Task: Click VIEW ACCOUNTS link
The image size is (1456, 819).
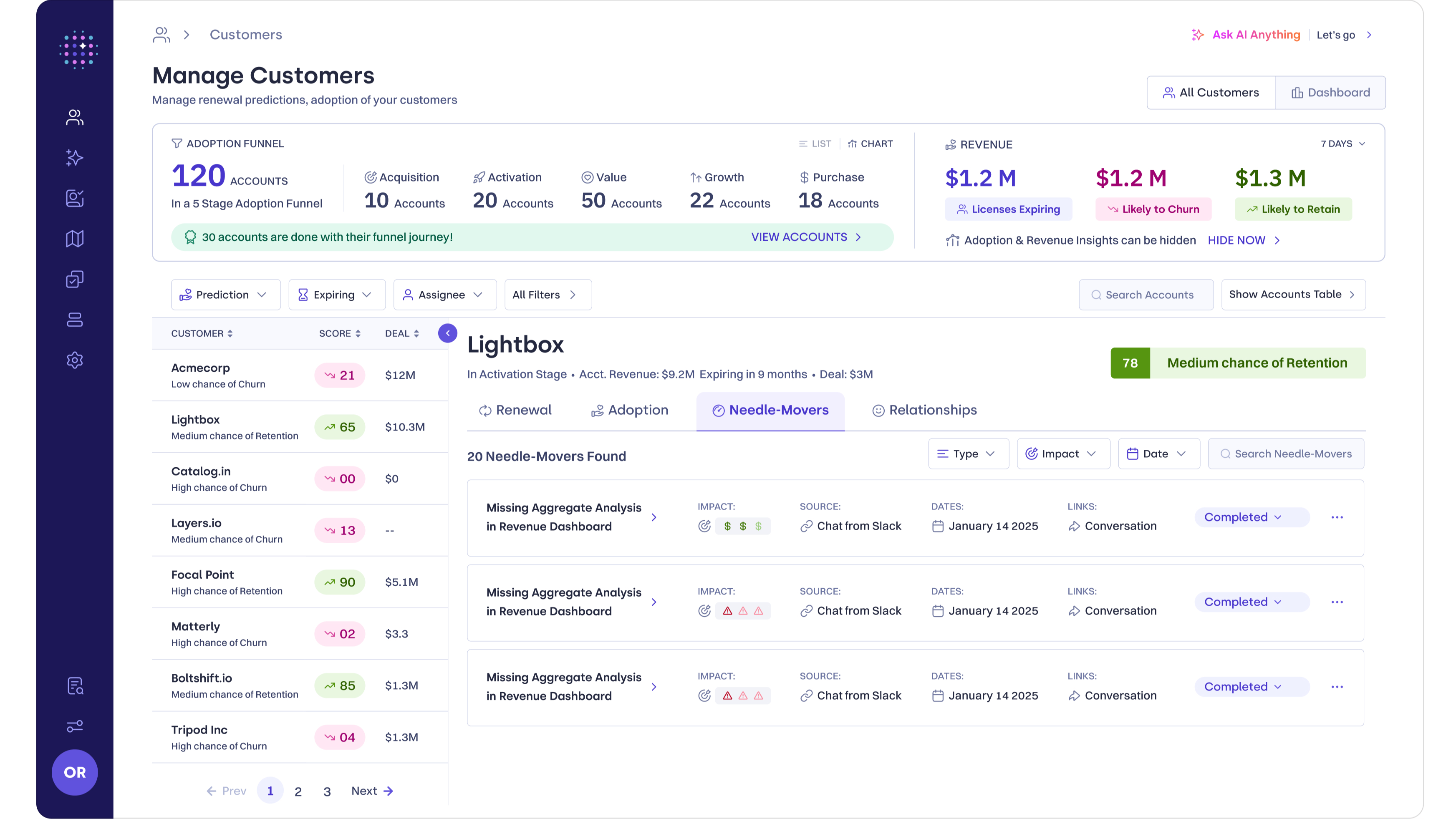Action: point(806,237)
